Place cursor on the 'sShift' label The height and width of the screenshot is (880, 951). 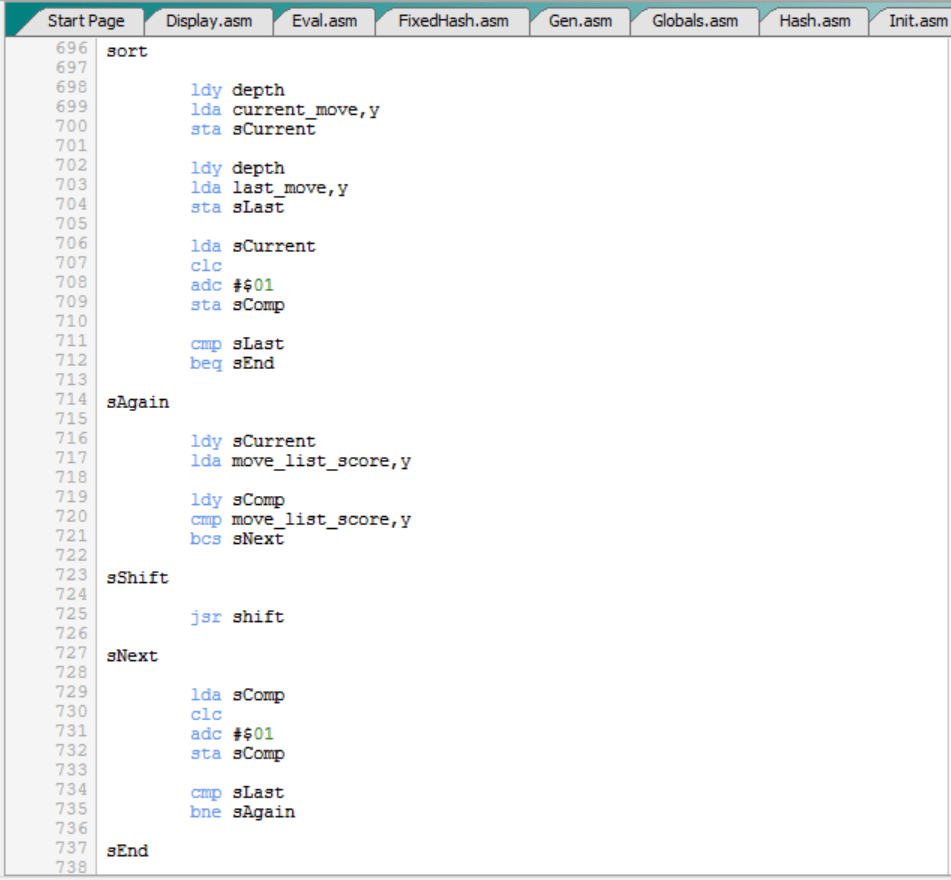pos(137,578)
